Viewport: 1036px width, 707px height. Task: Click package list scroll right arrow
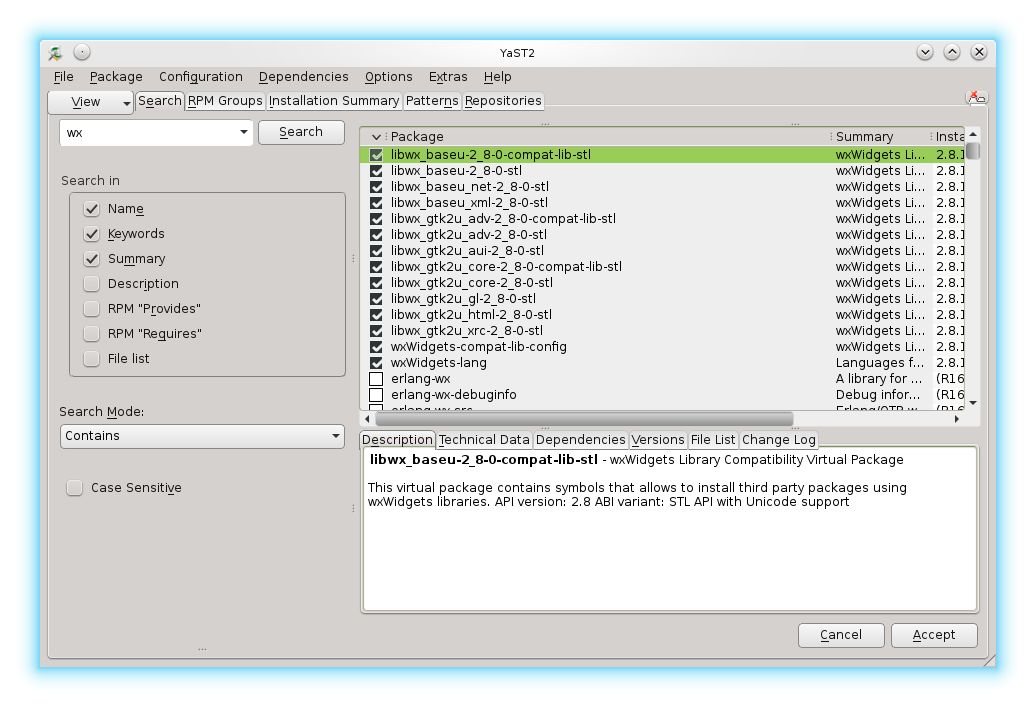click(957, 419)
